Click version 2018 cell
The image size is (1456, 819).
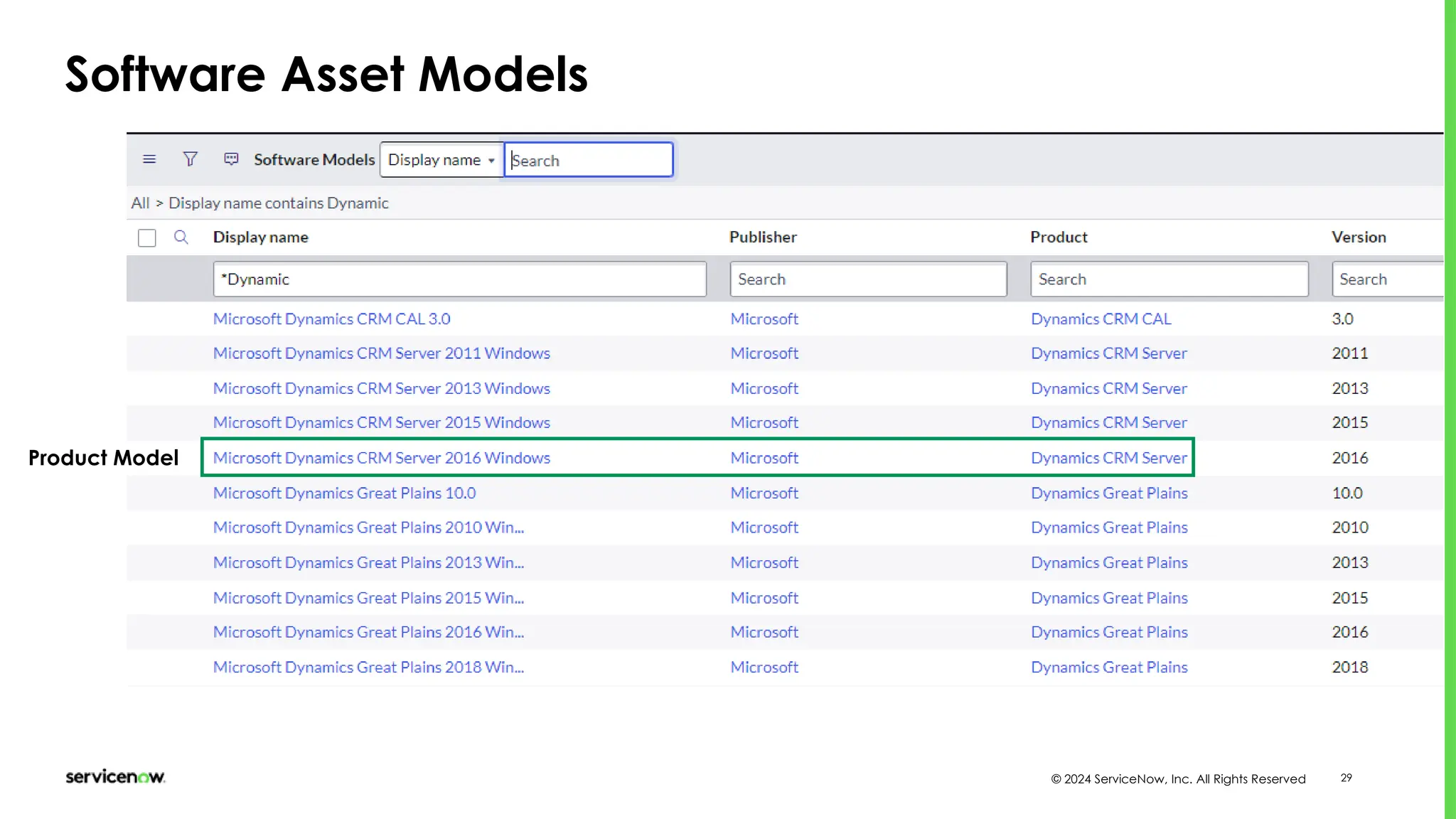(x=1349, y=668)
